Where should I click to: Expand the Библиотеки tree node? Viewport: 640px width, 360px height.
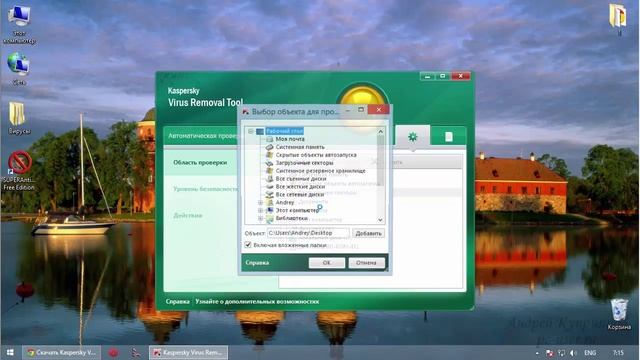pos(260,218)
